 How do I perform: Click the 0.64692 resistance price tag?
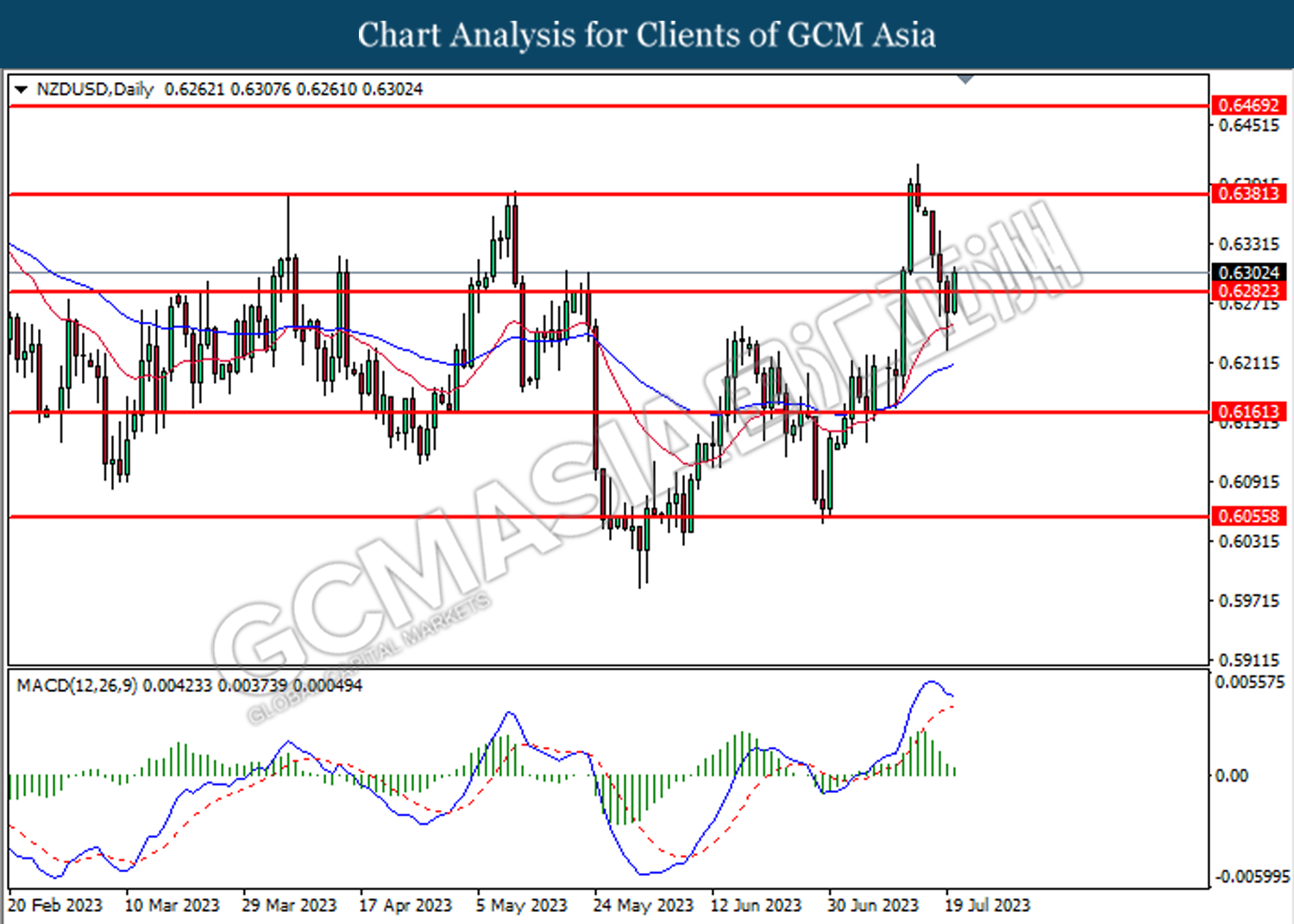(x=1248, y=105)
